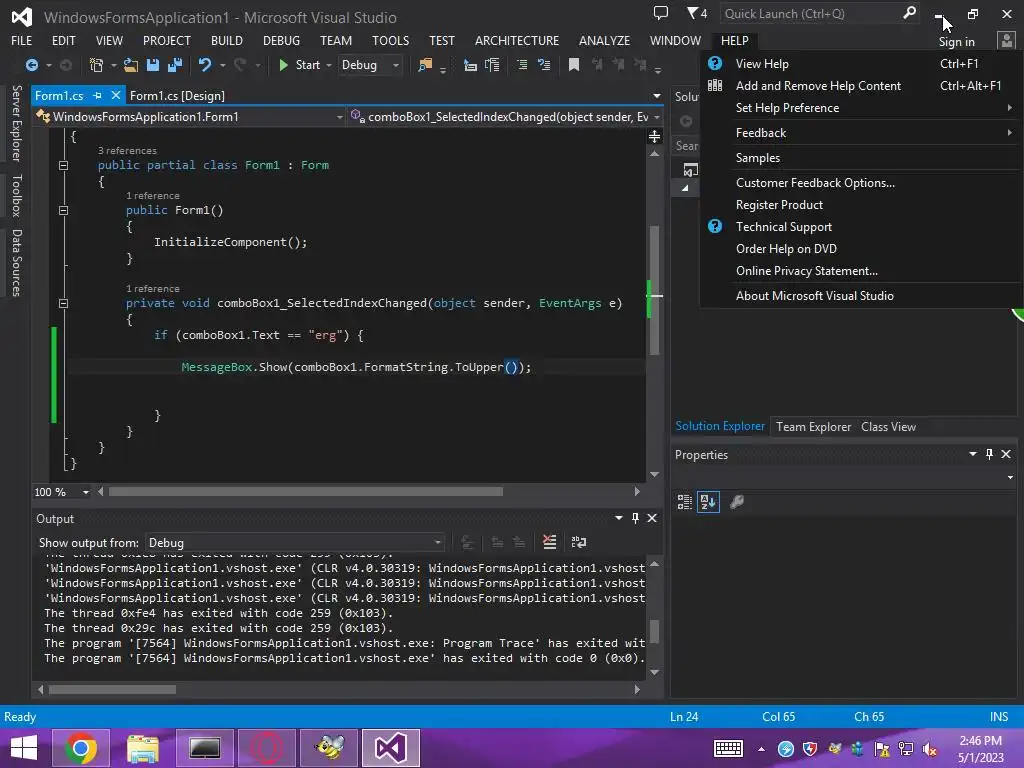Close the Output panel
The width and height of the screenshot is (1024, 768).
coord(652,518)
